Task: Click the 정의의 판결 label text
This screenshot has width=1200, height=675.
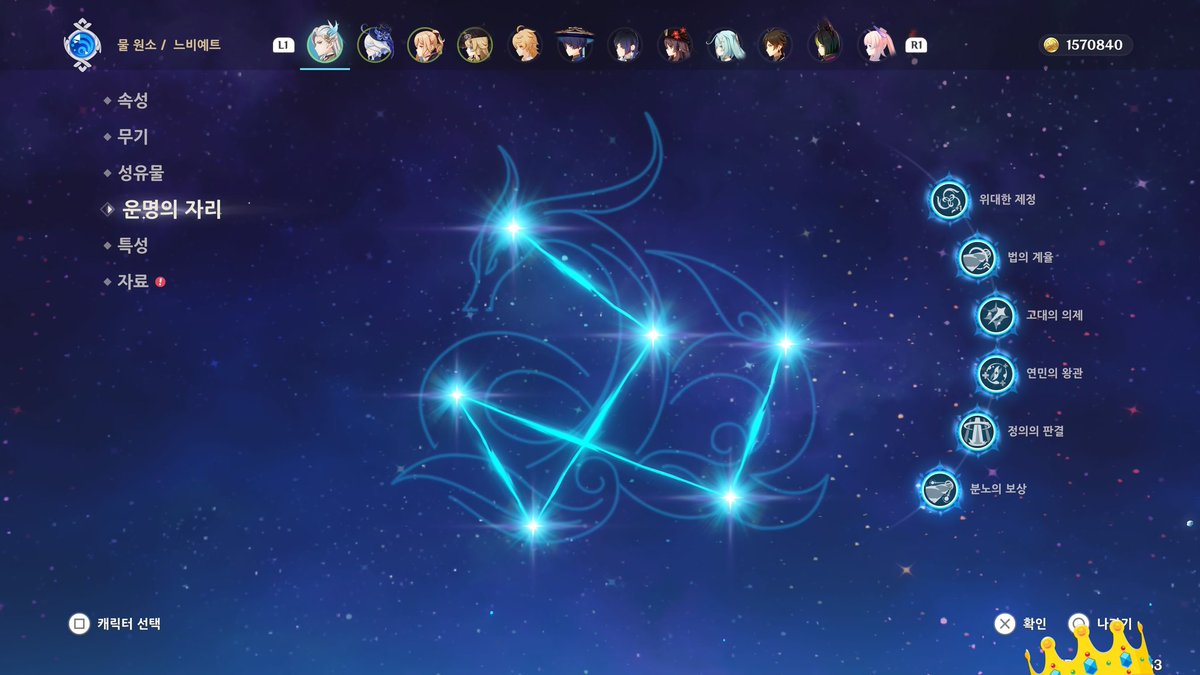Action: pyautogui.click(x=1035, y=431)
